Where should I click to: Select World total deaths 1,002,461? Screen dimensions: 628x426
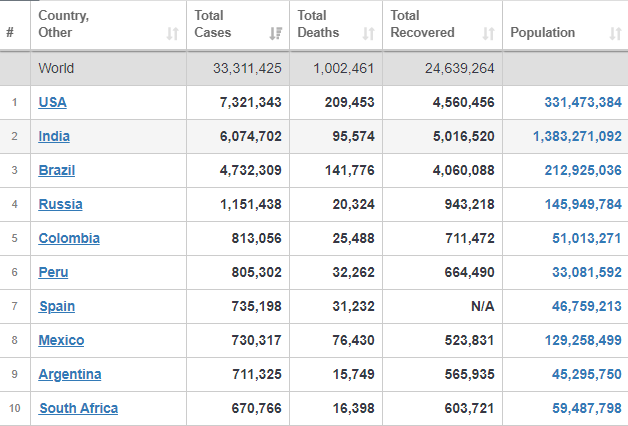pyautogui.click(x=344, y=68)
